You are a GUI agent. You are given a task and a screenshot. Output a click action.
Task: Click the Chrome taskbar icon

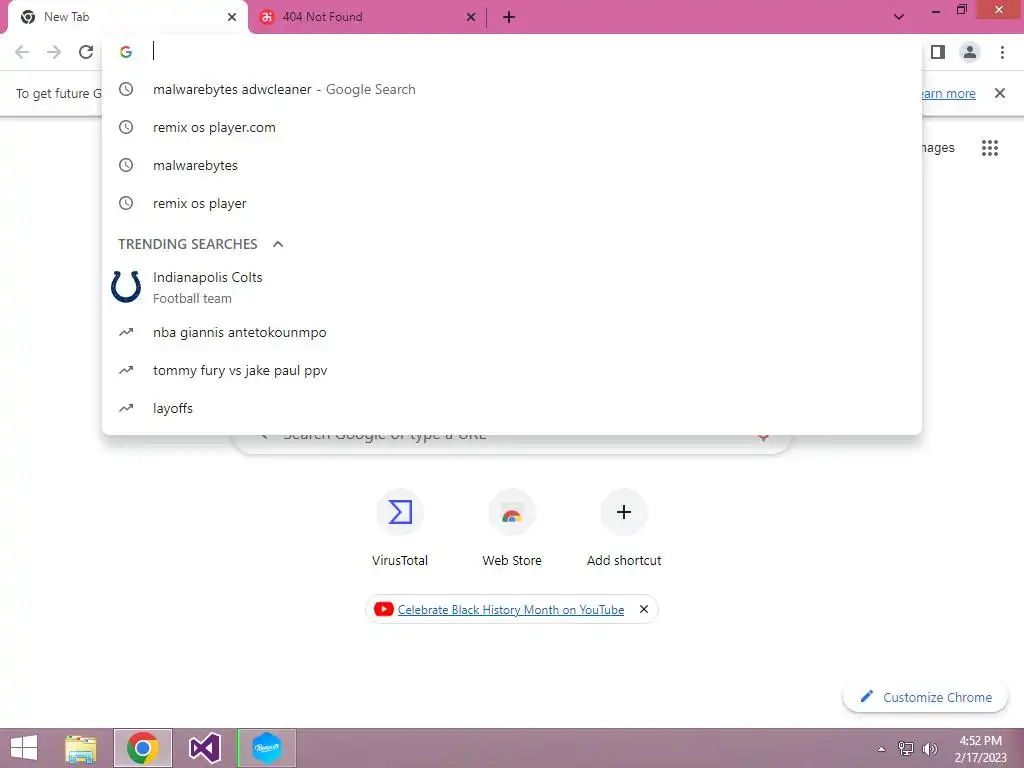click(142, 748)
